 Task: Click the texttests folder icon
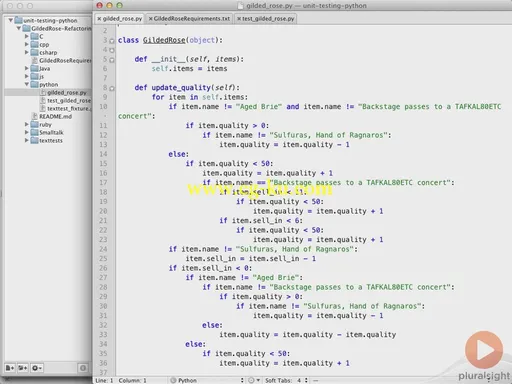coord(34,140)
